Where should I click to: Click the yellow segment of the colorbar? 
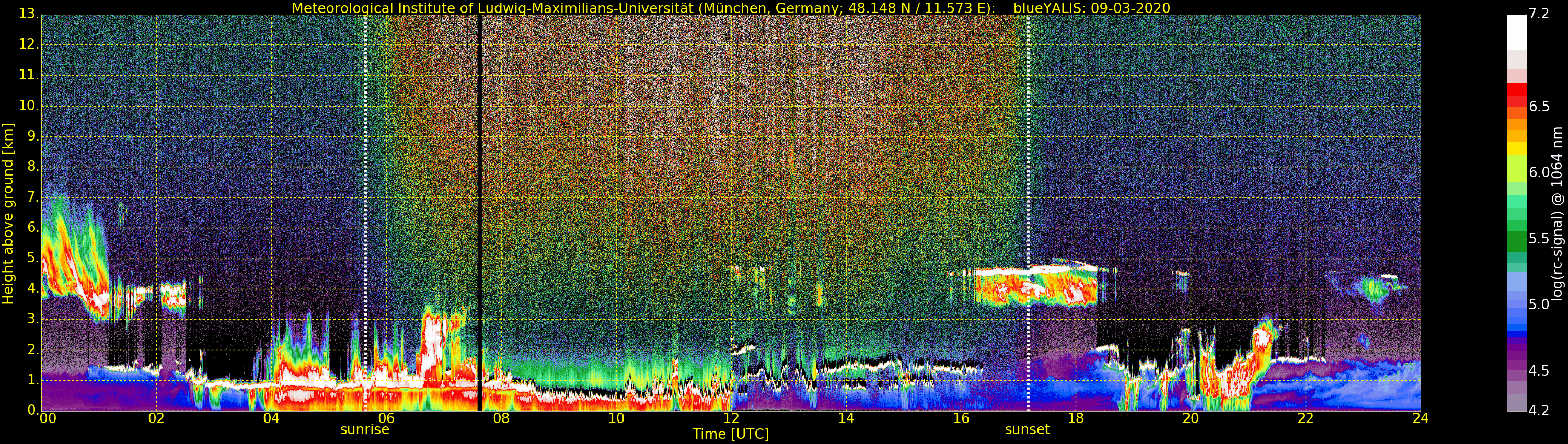pyautogui.click(x=1516, y=148)
